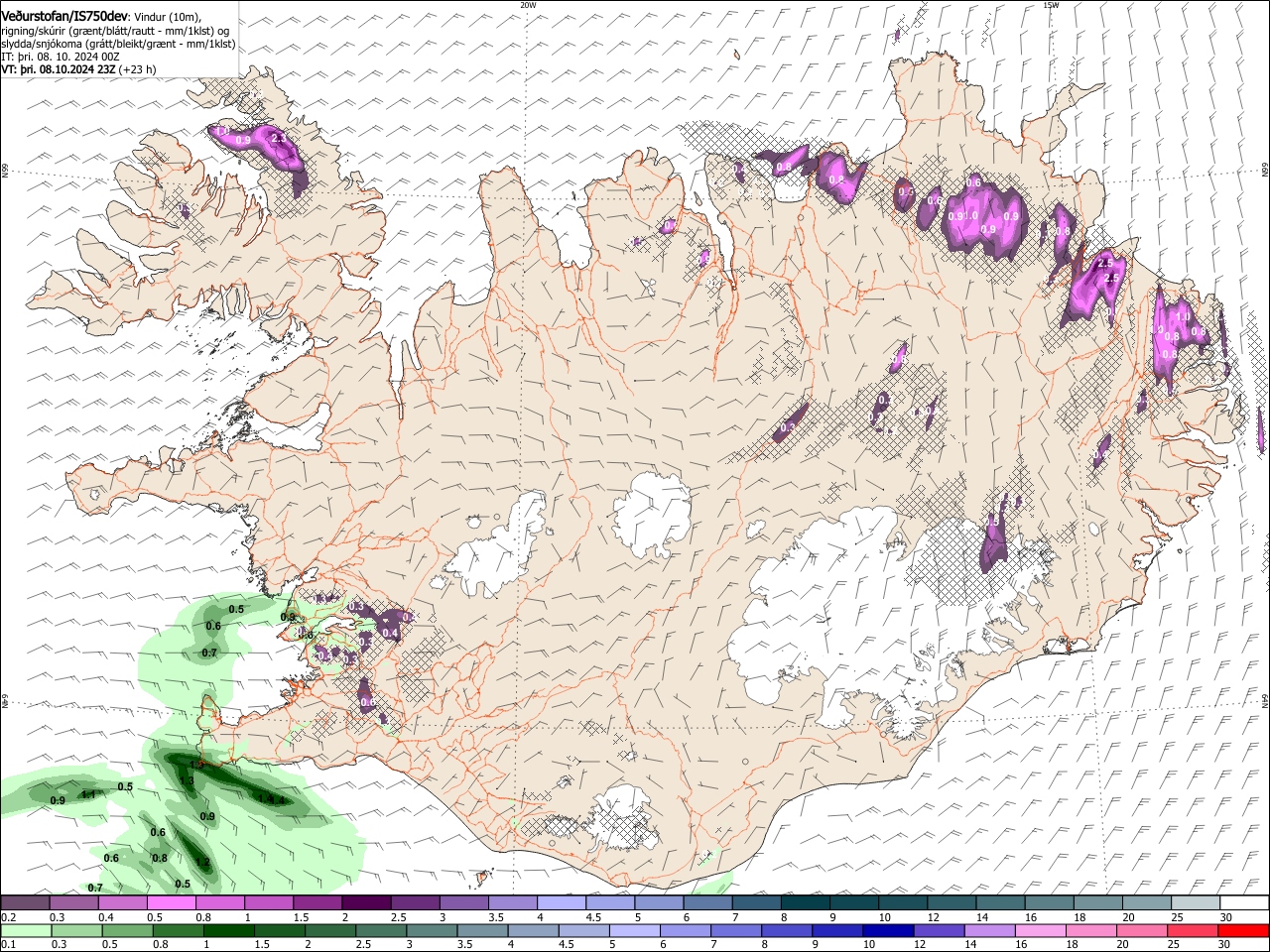Pick the snow legend swatch for 1–1.5 mm
1270x952 pixels.
pos(268,903)
